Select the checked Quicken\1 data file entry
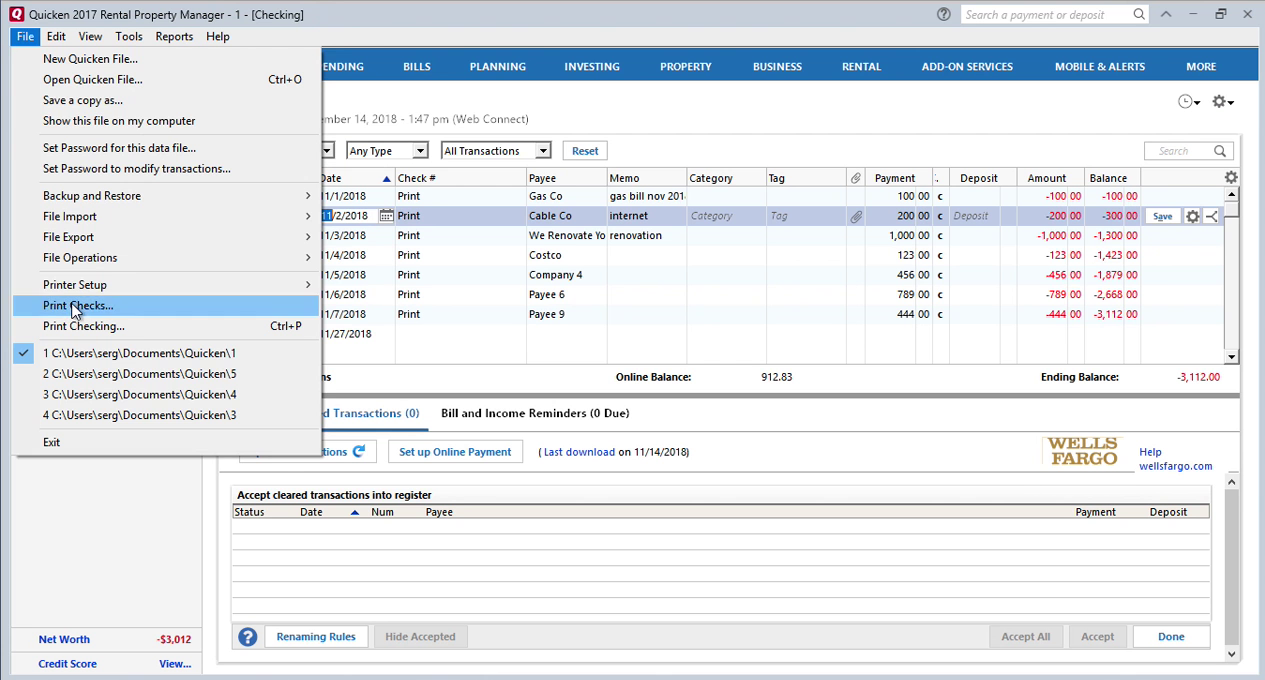1265x680 pixels. tap(139, 352)
